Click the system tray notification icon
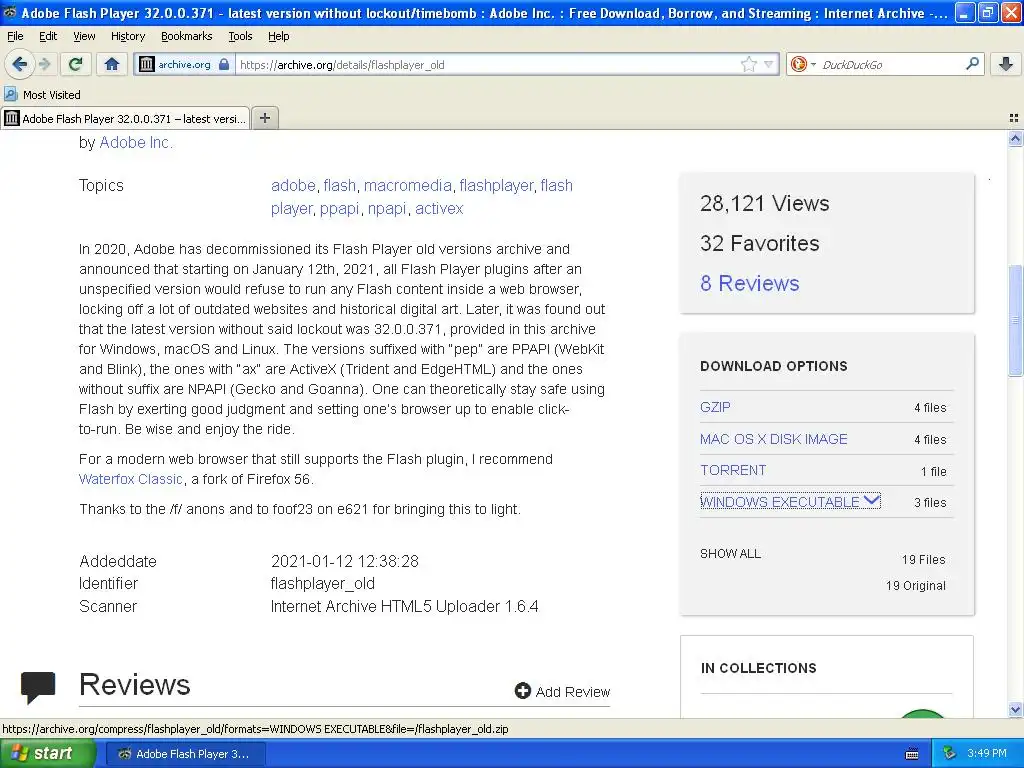 coord(950,753)
